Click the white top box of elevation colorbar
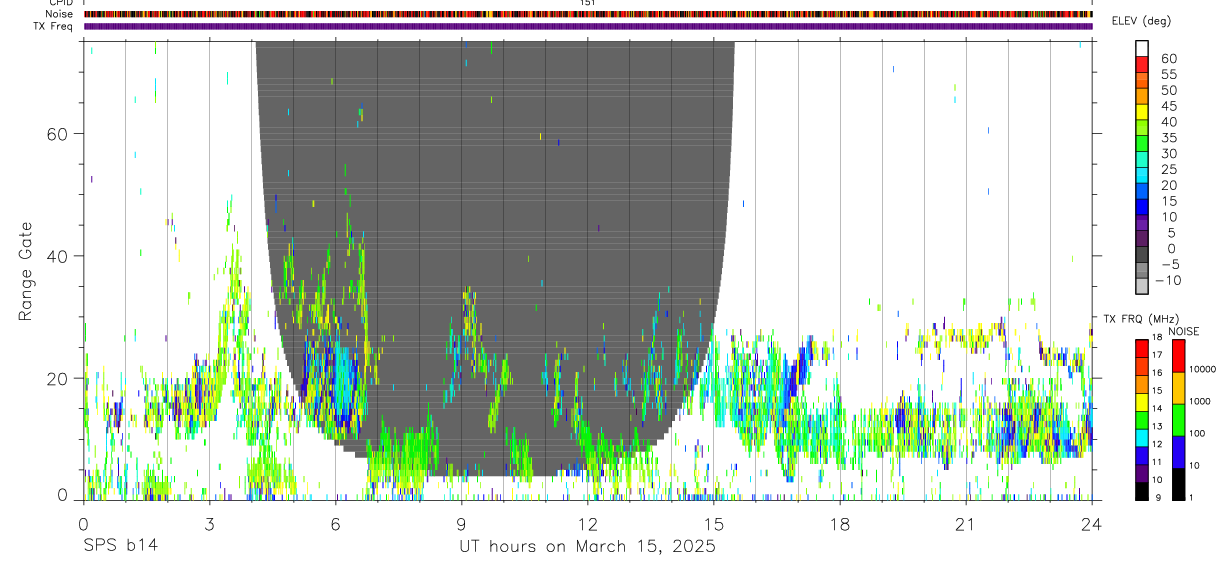Screen dimensions: 1228x567 1142,47
